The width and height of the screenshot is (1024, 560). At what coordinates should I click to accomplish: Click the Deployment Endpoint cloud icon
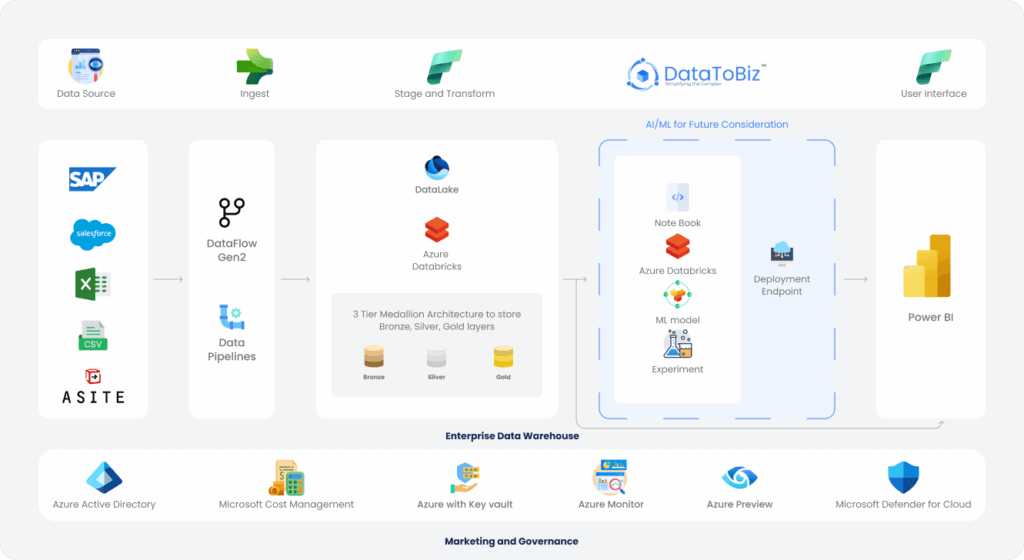781,254
